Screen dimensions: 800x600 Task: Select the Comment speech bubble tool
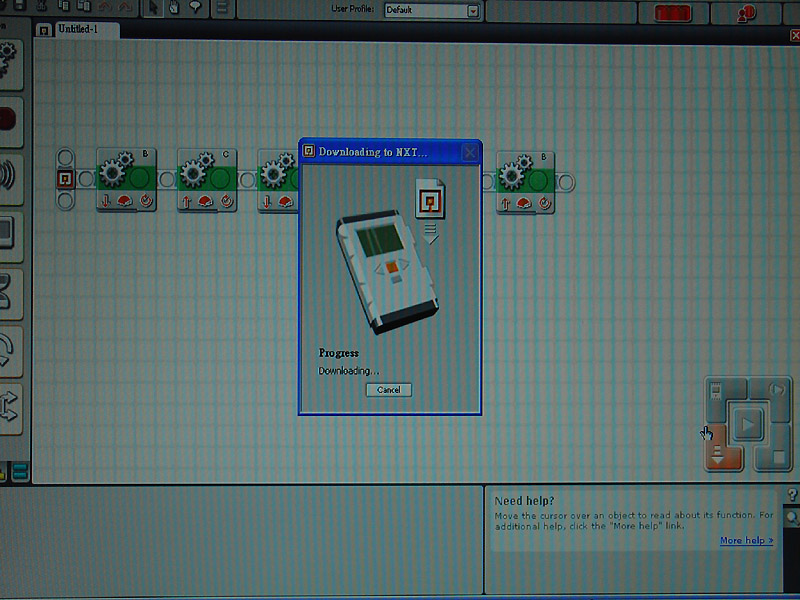195,7
